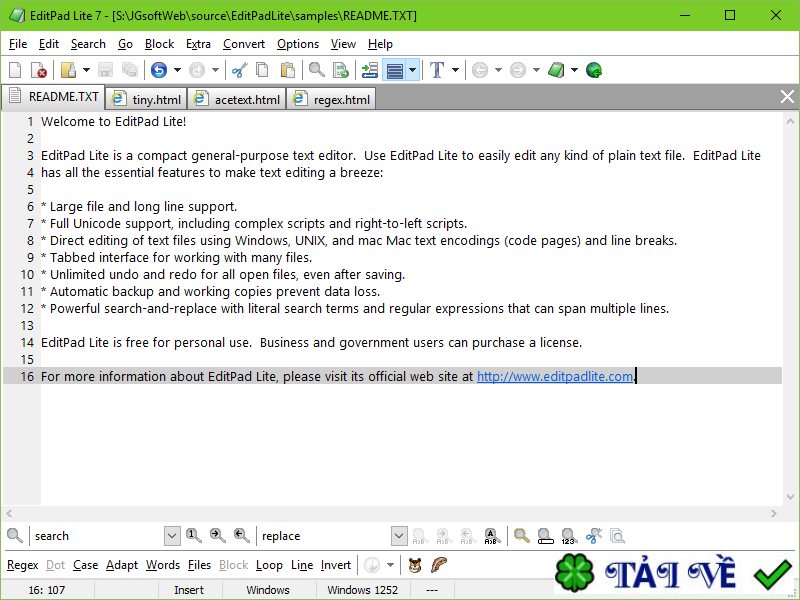Click the globe website icon in toolbar

(594, 70)
